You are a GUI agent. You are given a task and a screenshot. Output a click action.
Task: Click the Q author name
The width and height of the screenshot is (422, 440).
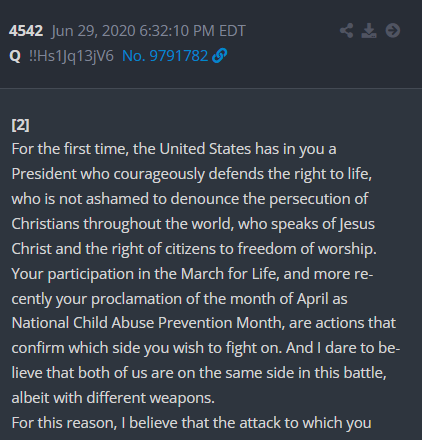15,56
